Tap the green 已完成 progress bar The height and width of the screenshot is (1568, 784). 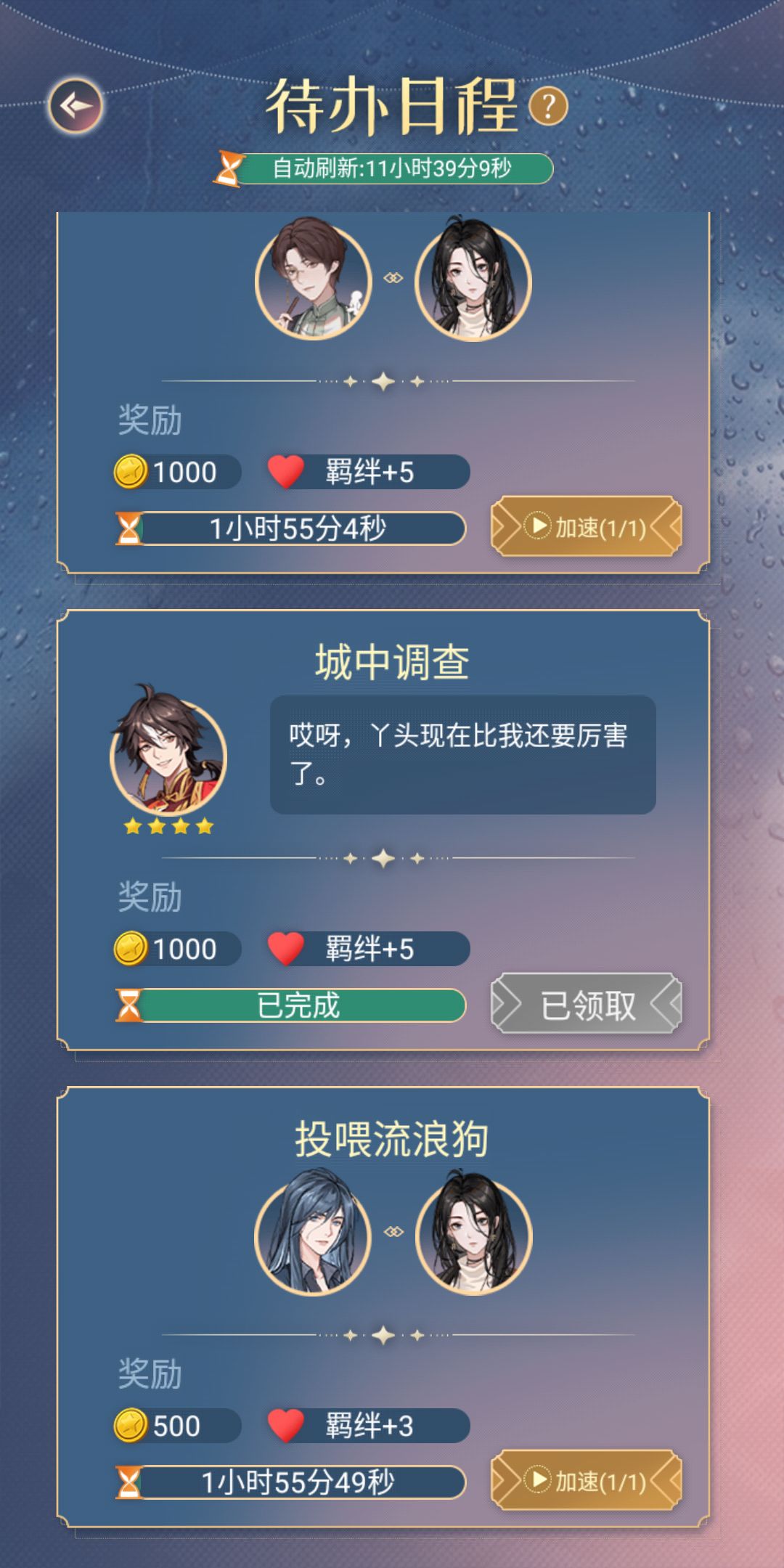click(x=290, y=1005)
